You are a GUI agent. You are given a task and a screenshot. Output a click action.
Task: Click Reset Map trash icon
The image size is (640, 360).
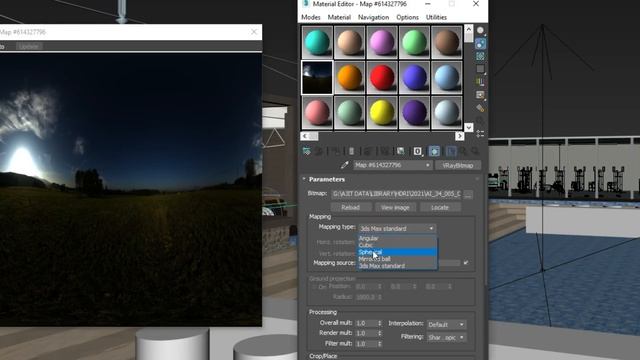coord(351,151)
